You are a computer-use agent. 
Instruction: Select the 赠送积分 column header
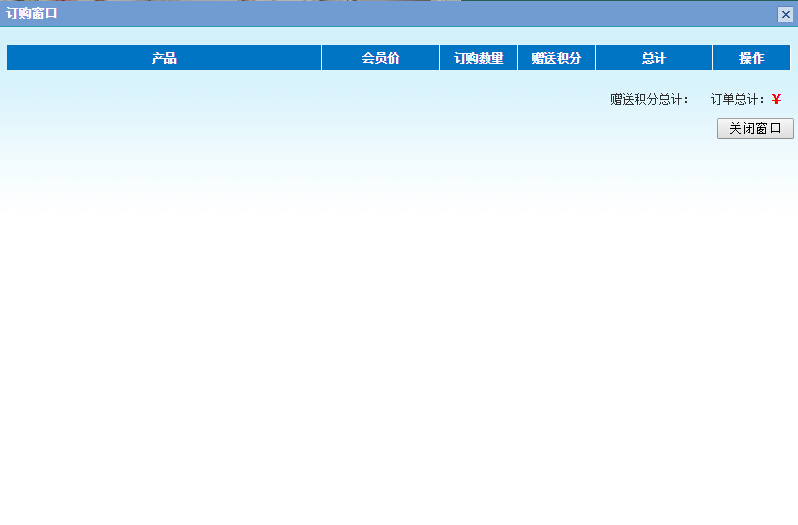click(x=556, y=58)
